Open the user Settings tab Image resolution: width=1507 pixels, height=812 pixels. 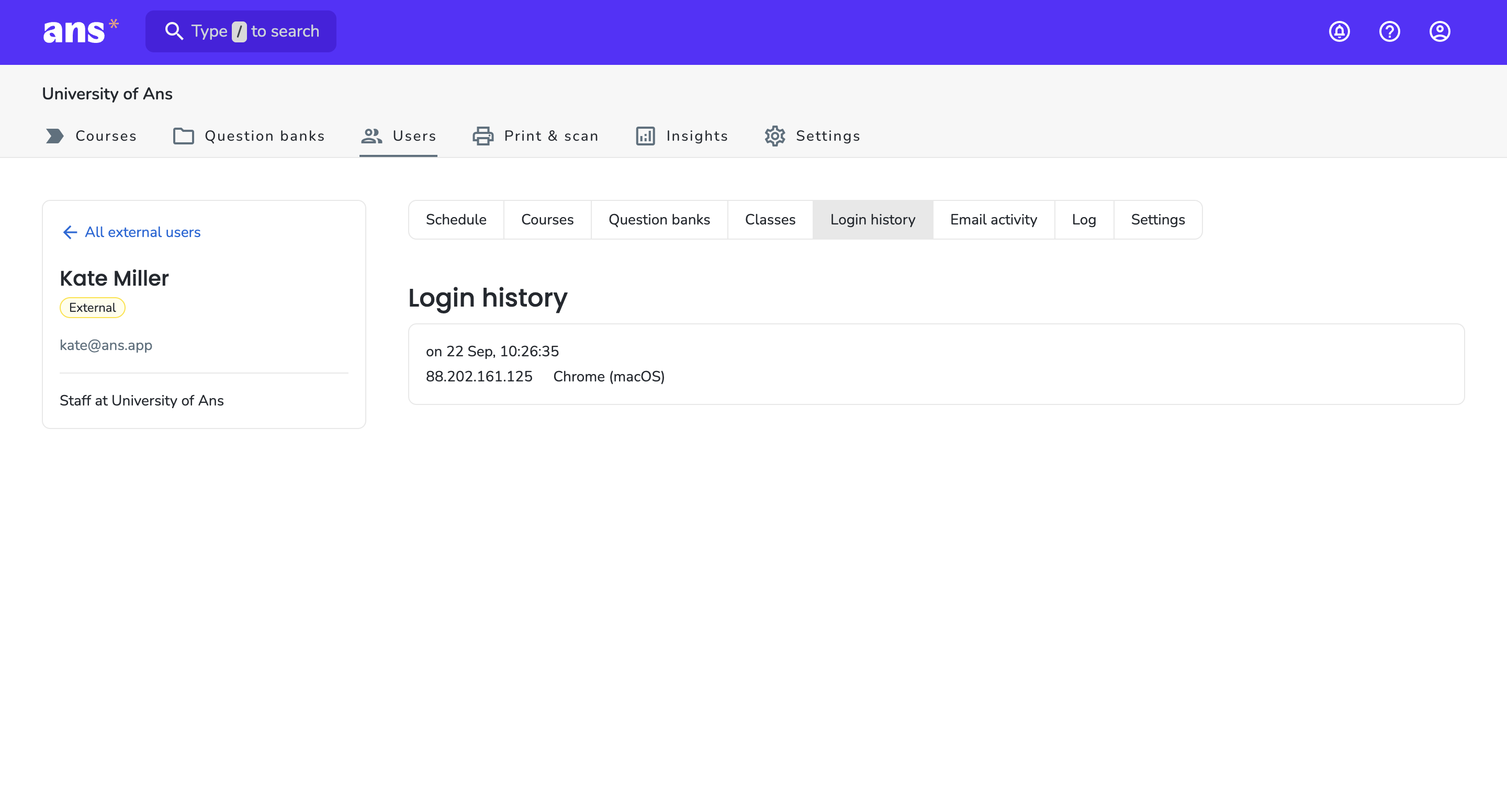pos(1157,219)
